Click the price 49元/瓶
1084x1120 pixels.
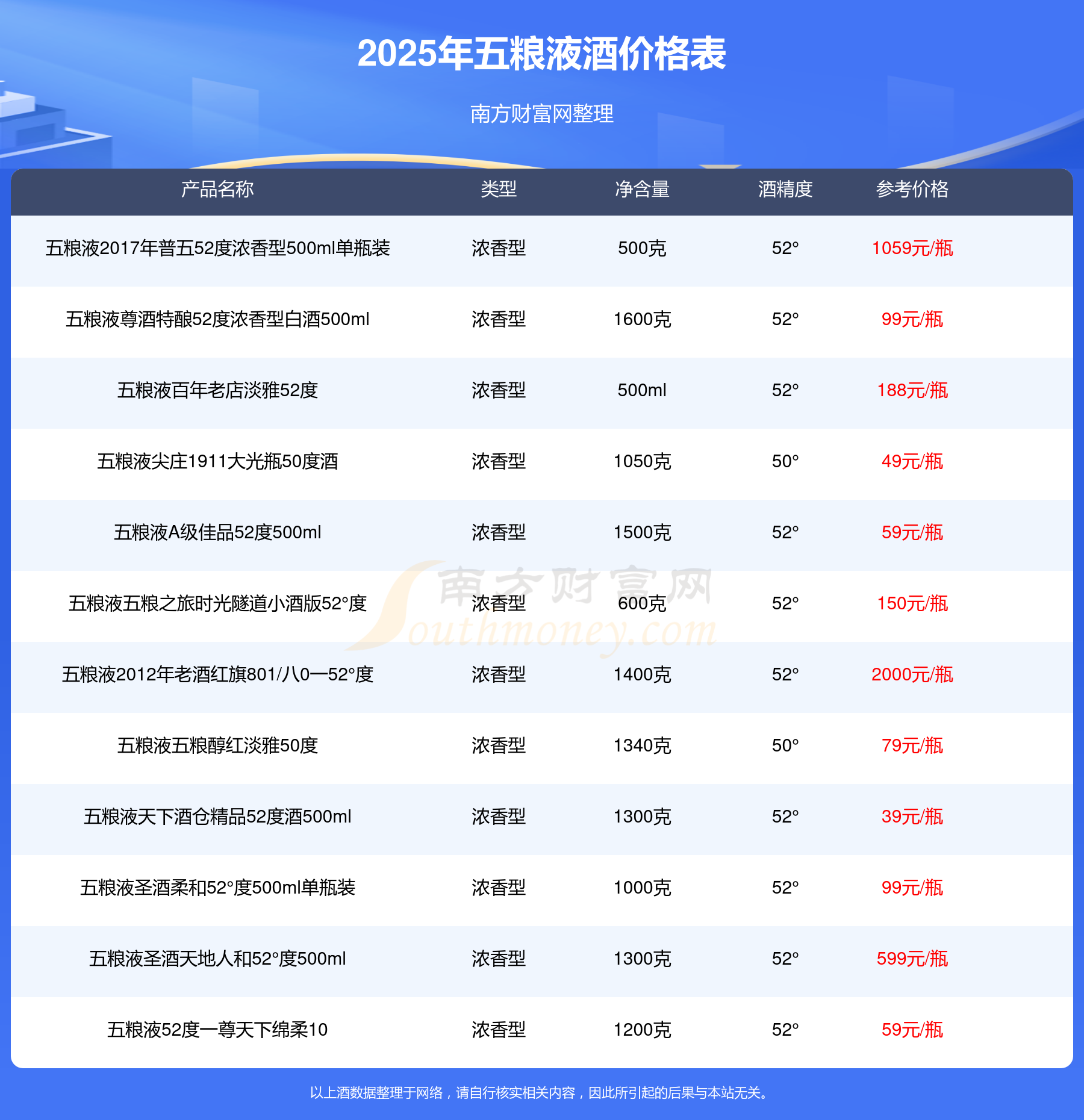pyautogui.click(x=912, y=461)
